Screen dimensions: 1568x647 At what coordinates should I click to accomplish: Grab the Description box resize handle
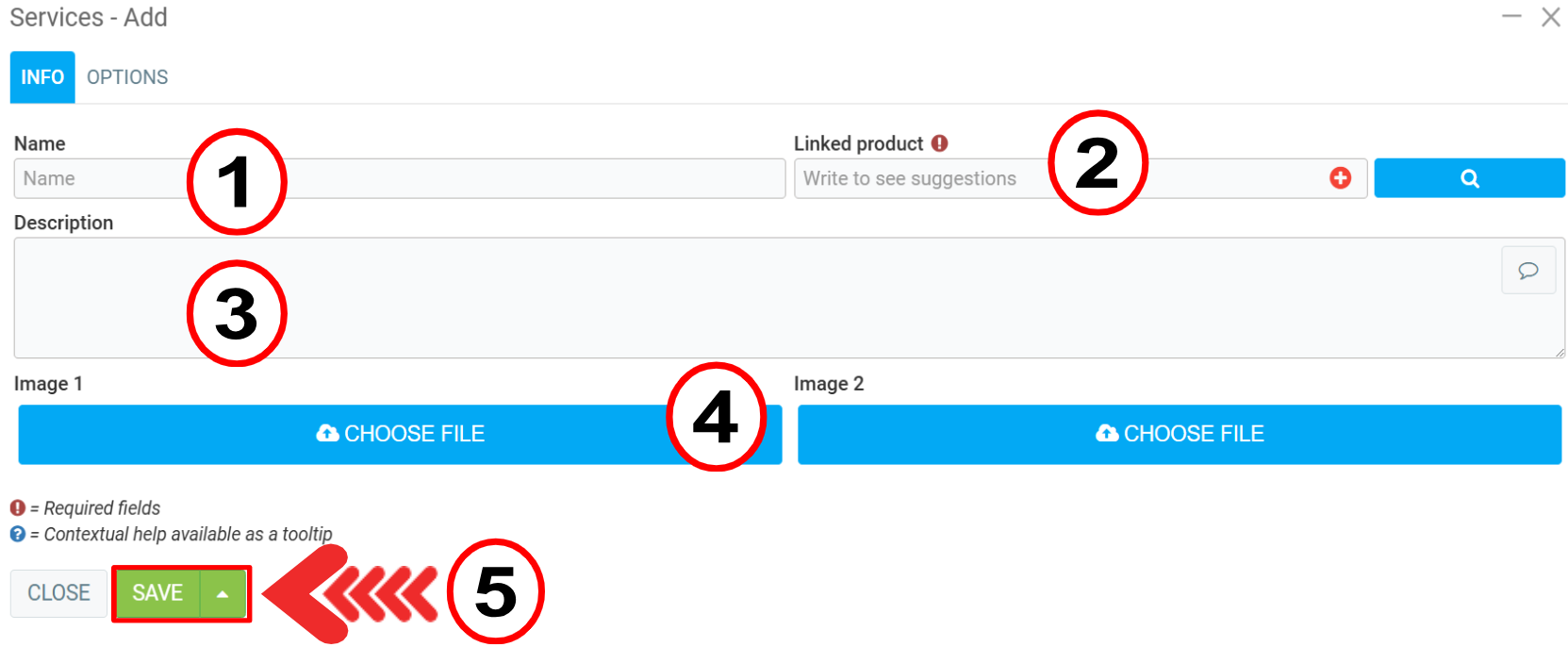click(1560, 353)
